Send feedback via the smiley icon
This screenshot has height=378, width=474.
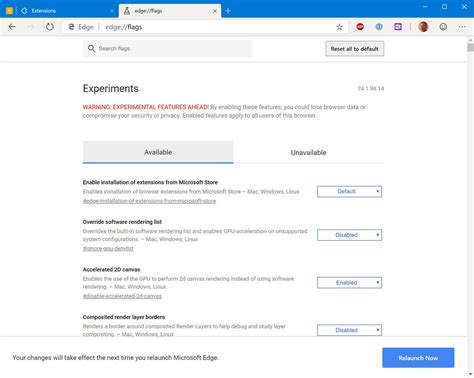click(x=443, y=27)
